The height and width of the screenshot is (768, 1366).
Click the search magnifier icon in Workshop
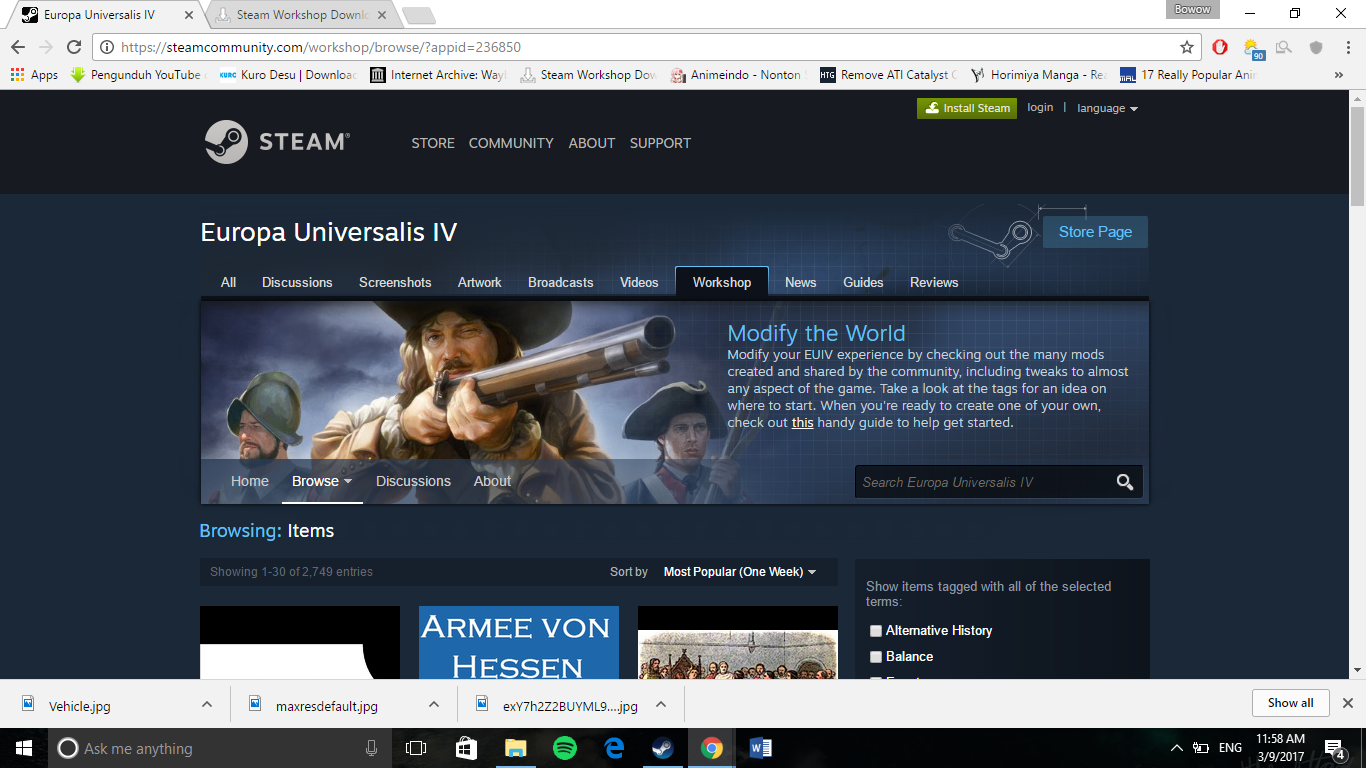click(x=1125, y=482)
